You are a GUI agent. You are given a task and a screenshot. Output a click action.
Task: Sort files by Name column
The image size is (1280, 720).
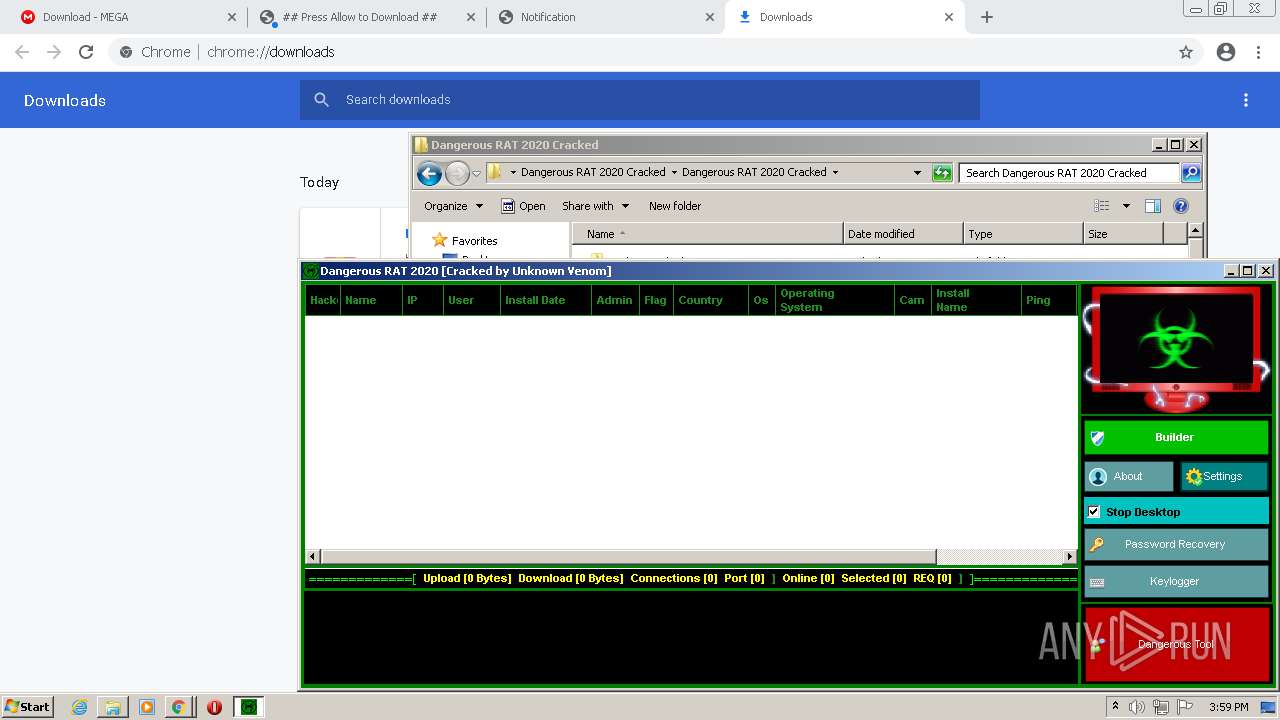708,234
